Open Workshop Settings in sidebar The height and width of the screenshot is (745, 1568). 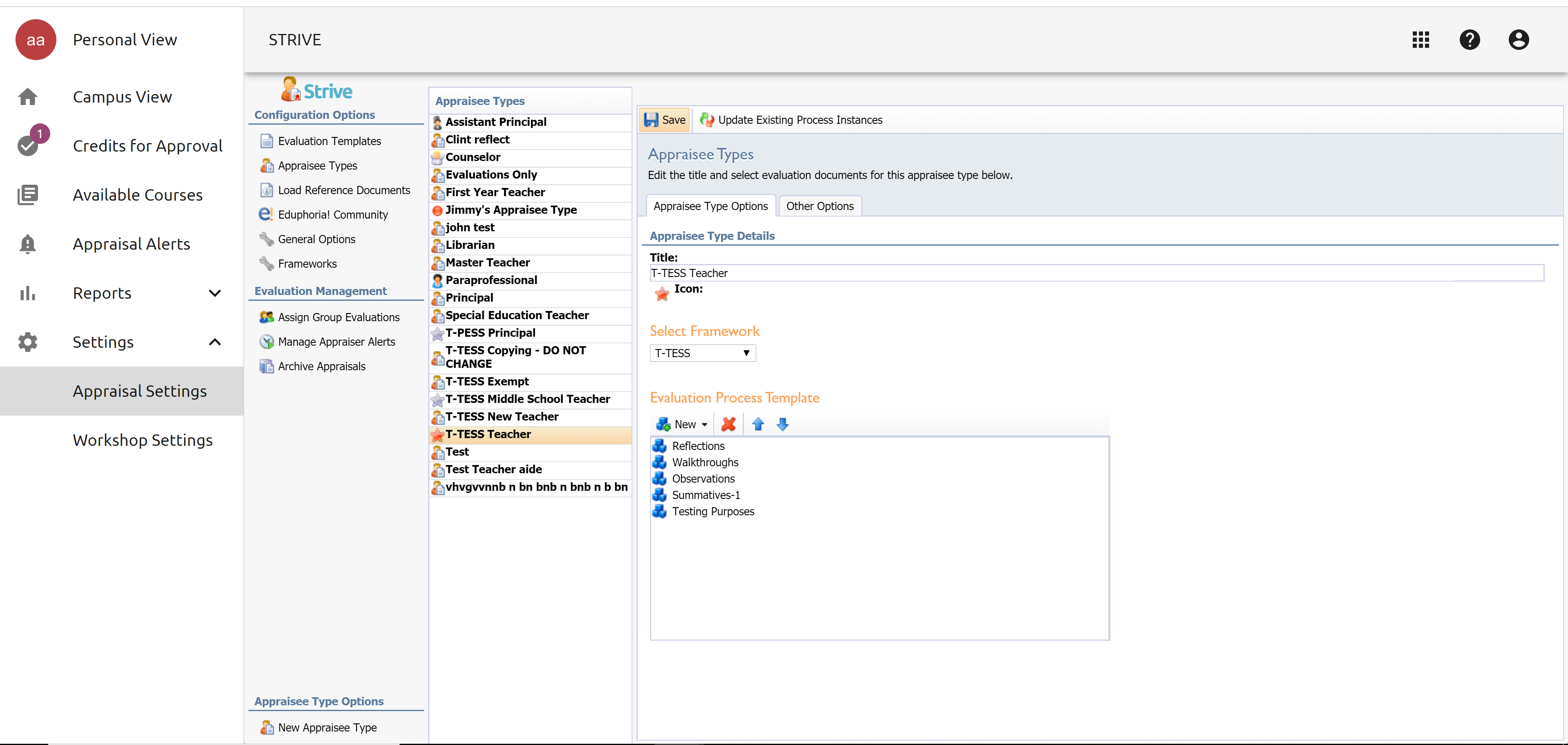click(143, 440)
